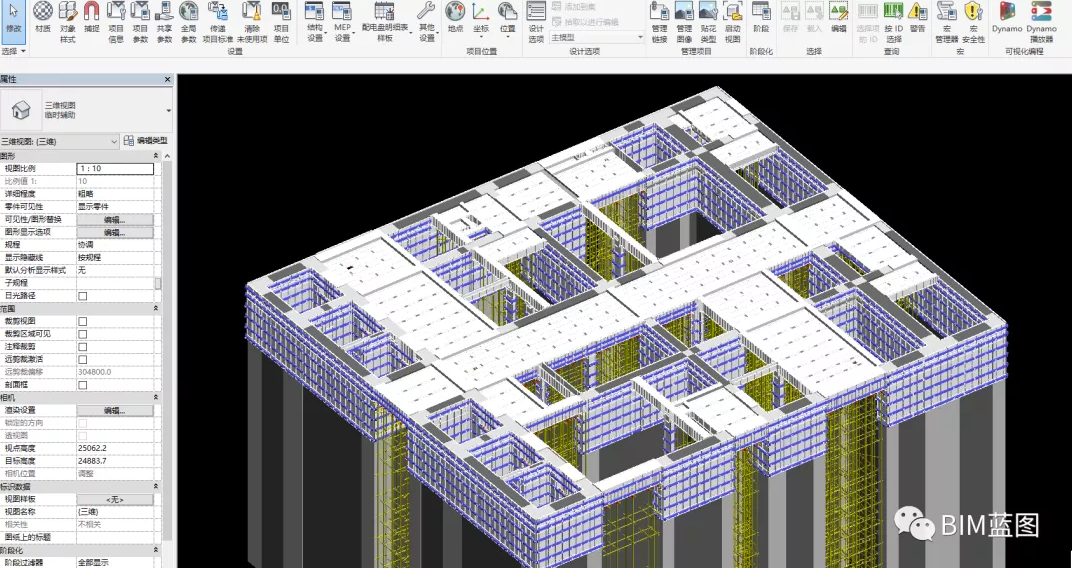The image size is (1072, 568).
Task: Click the <无> 视图样板 button
Action: coord(115,499)
